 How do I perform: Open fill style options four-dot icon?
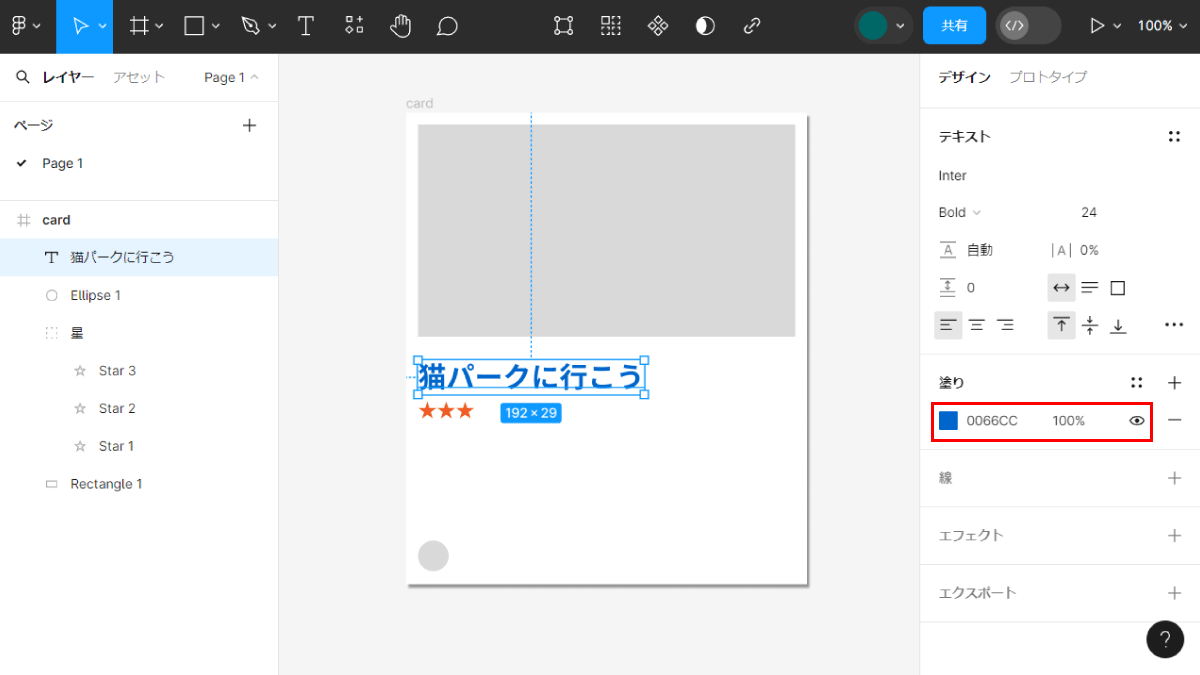pos(1136,382)
